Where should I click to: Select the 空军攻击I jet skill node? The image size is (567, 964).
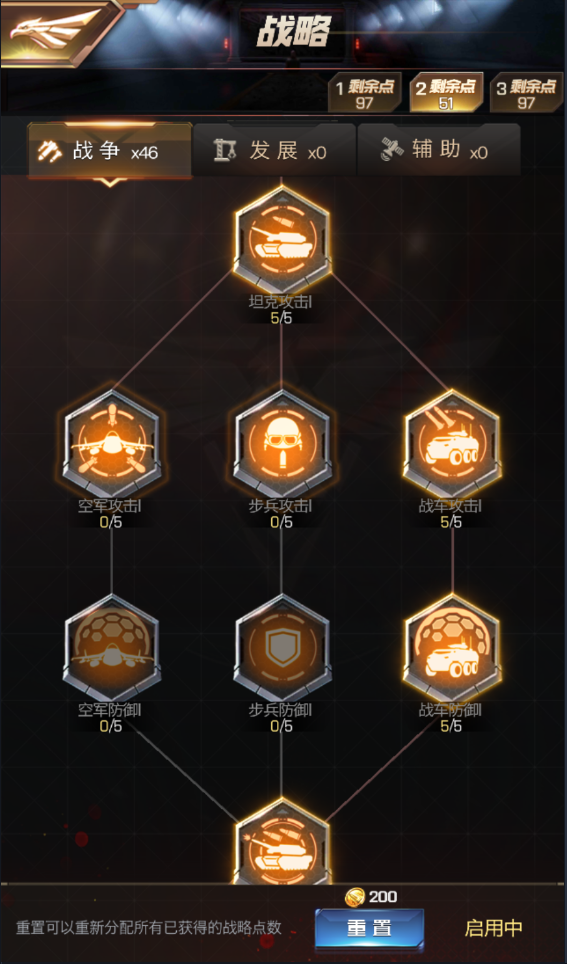click(112, 444)
